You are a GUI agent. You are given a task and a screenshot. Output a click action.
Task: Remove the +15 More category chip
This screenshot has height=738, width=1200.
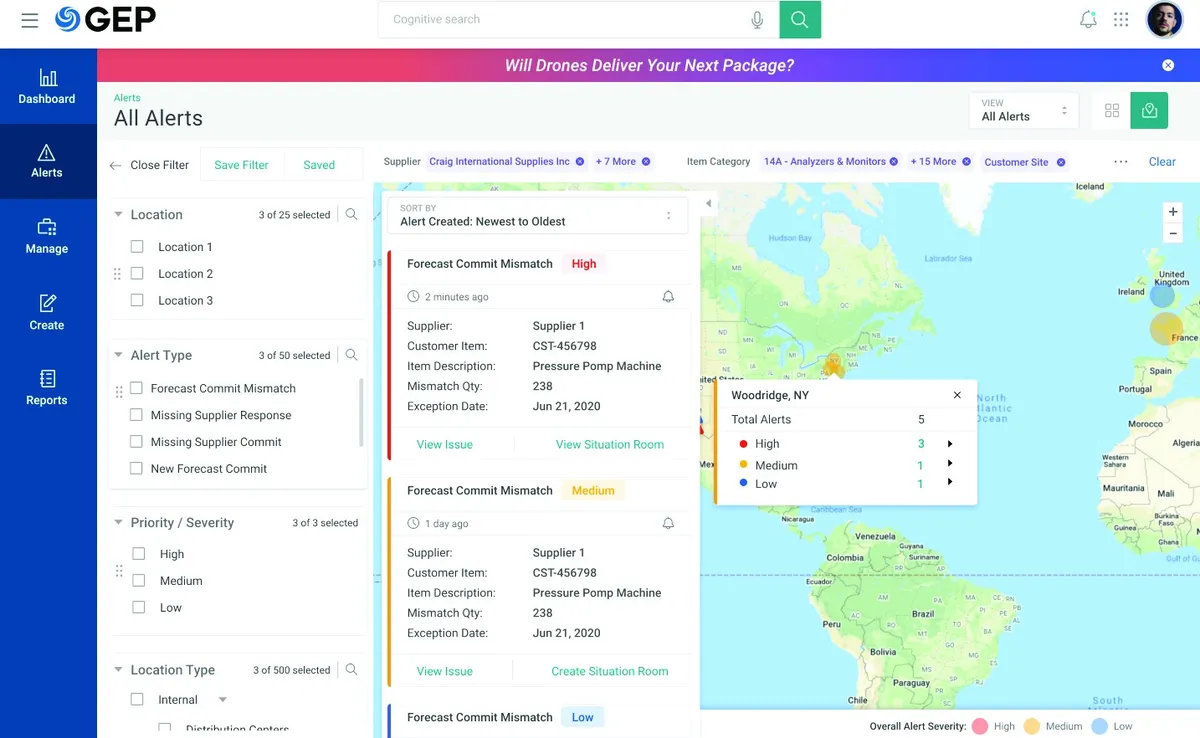pos(966,162)
